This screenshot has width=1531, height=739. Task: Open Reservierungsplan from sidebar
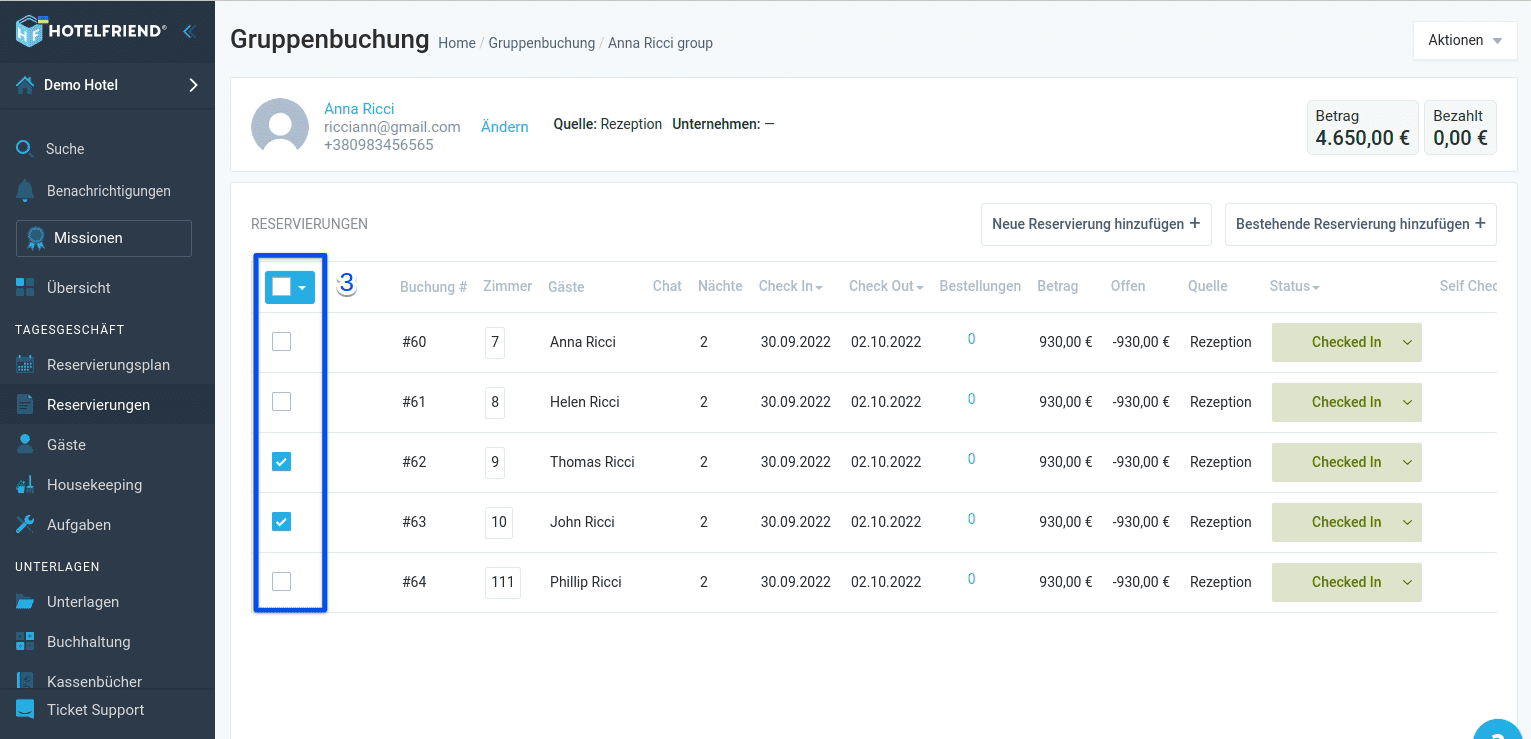click(107, 365)
